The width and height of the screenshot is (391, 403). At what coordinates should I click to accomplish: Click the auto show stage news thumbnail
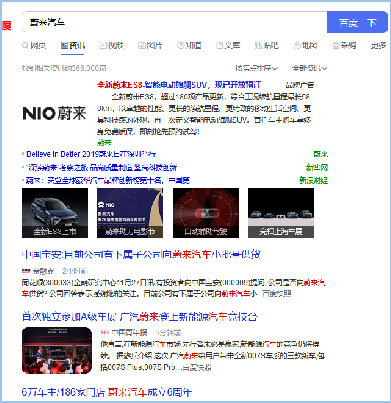[x=57, y=350]
